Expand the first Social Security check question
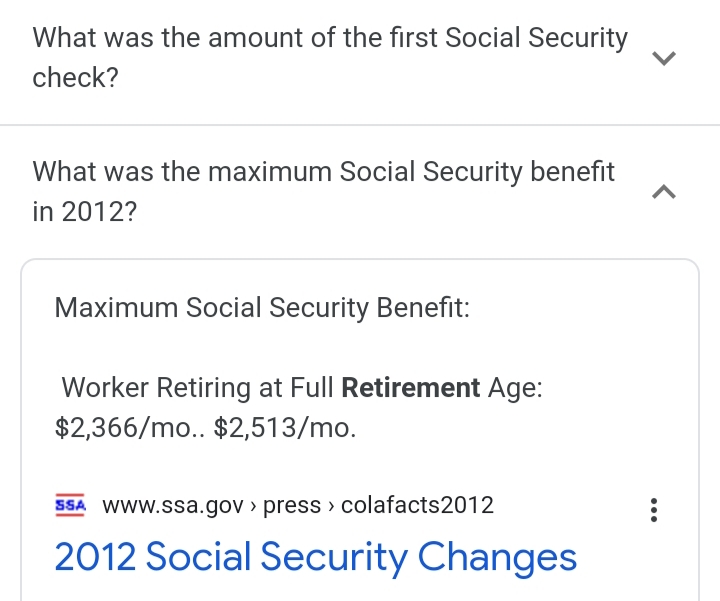This screenshot has width=720, height=601. point(664,58)
